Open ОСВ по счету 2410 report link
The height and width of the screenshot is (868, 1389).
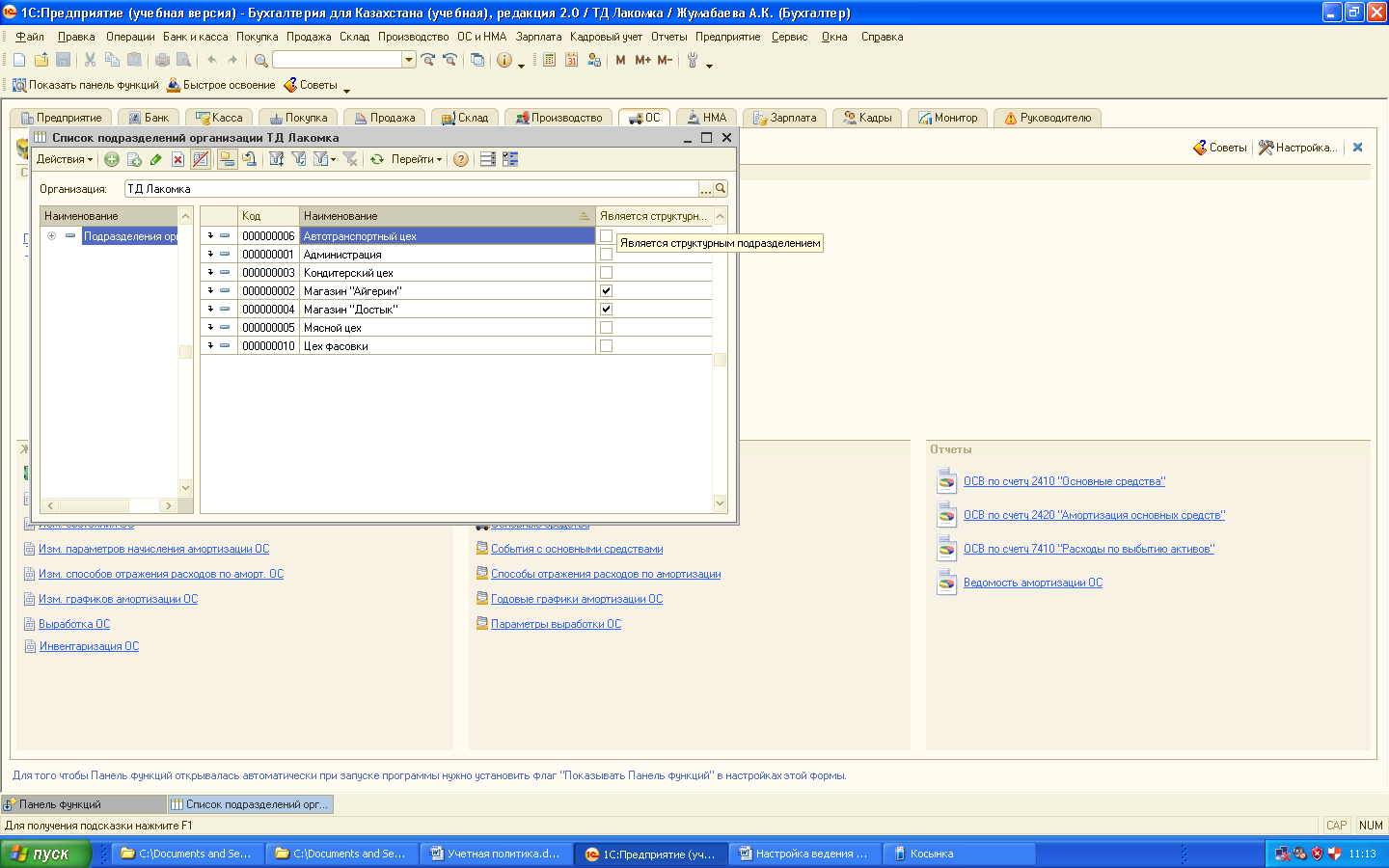[x=1064, y=481]
